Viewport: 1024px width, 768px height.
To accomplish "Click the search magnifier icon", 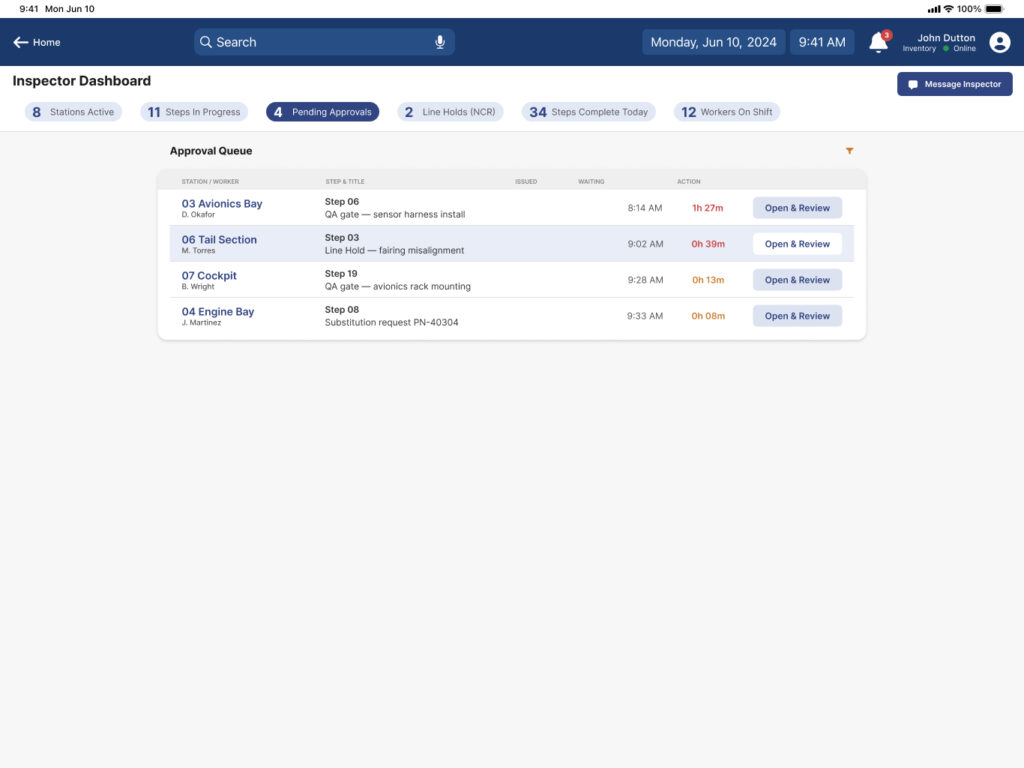I will (206, 42).
